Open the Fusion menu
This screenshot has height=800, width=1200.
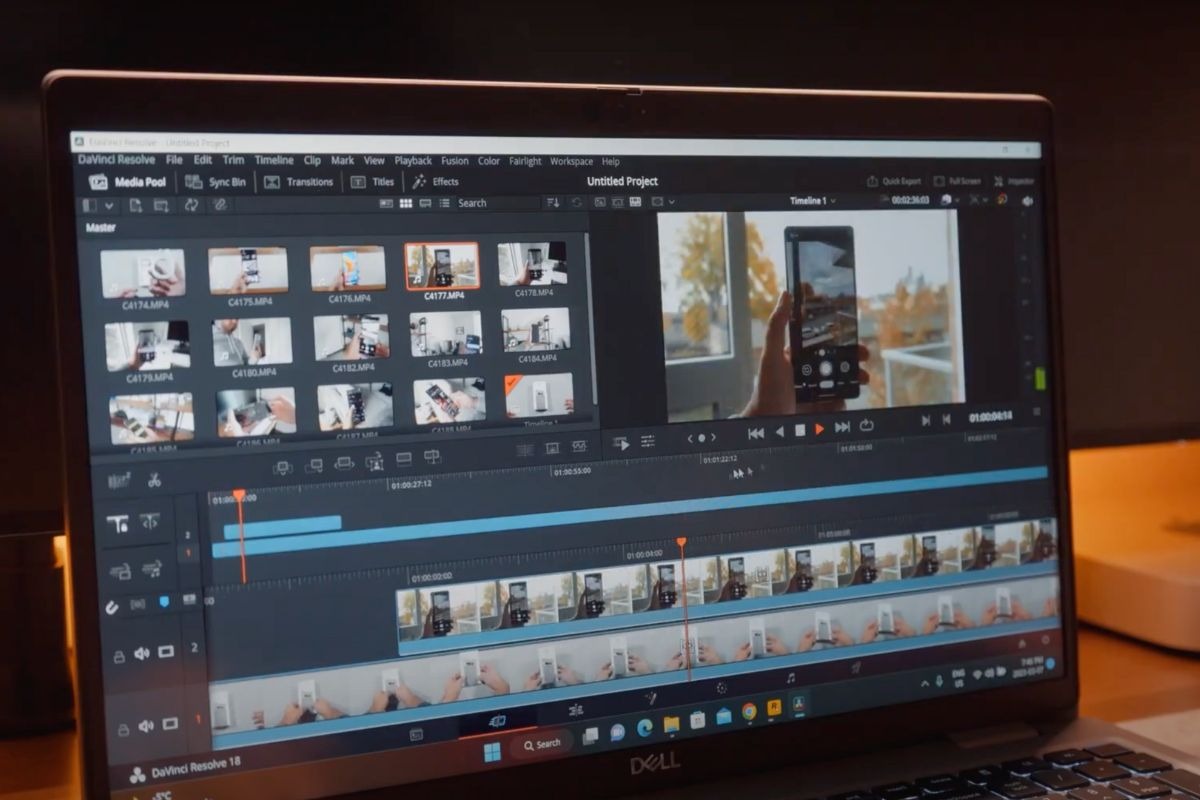click(x=454, y=161)
